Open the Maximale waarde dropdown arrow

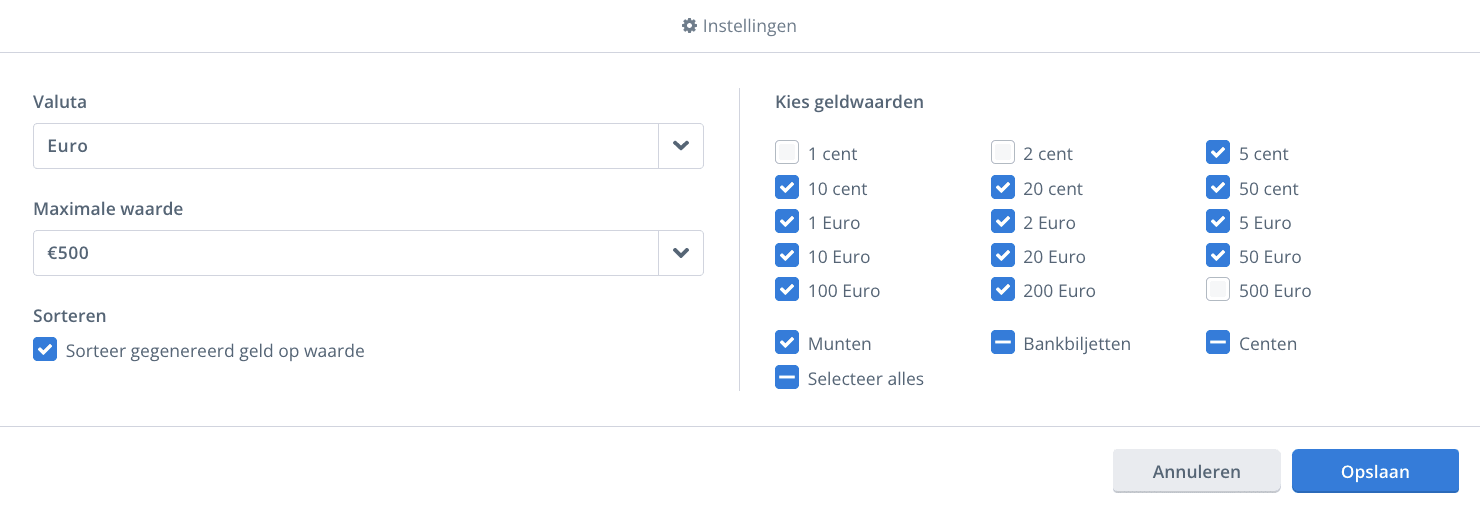point(681,253)
